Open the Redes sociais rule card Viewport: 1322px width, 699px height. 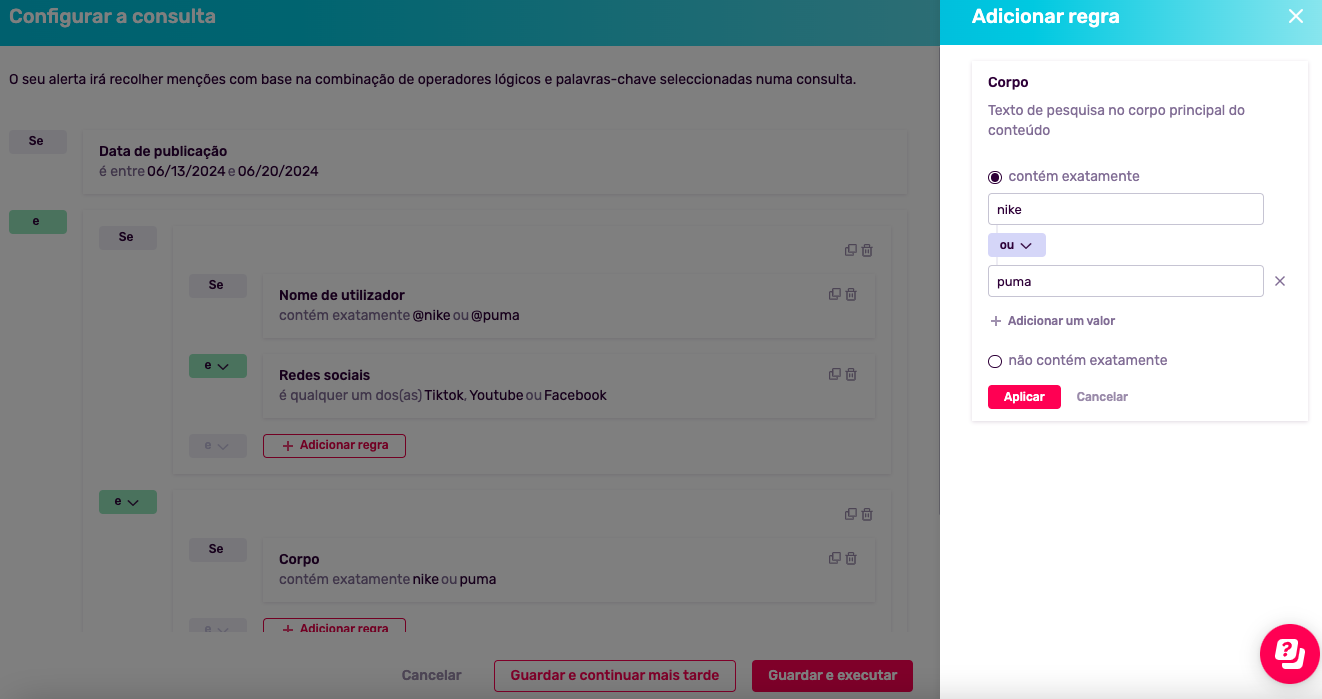(x=569, y=385)
